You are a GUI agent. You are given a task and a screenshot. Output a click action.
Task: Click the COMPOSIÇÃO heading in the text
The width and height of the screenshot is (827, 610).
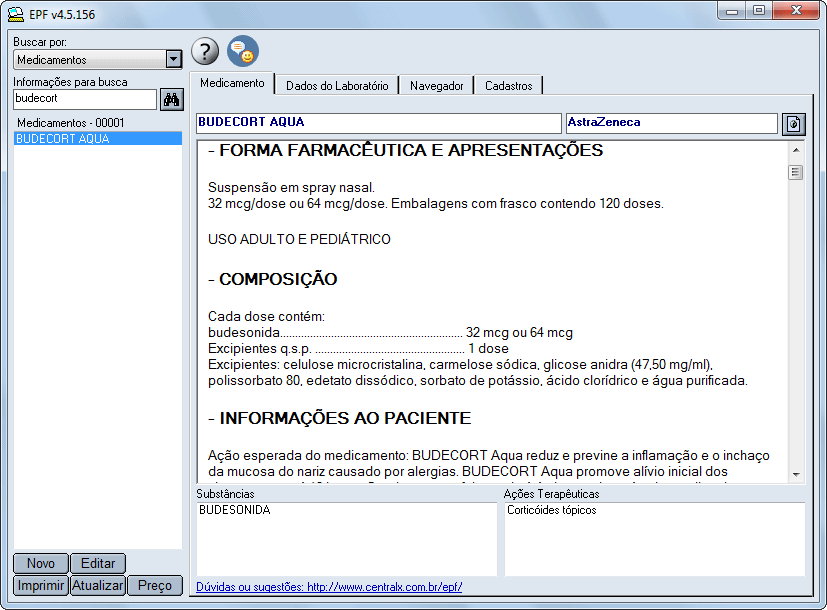tap(273, 279)
